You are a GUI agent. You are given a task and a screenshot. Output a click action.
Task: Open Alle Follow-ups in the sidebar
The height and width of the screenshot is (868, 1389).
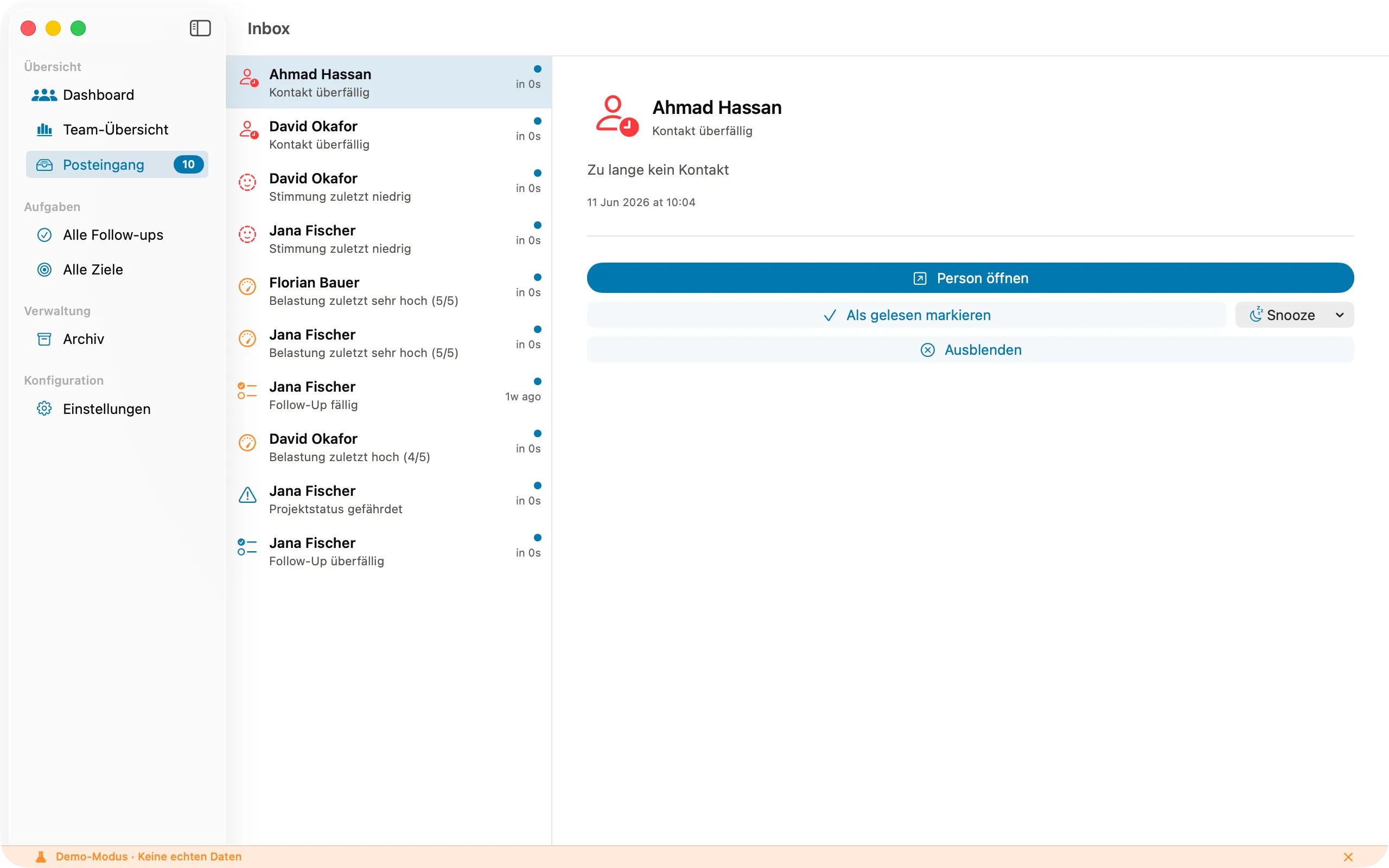117,235
